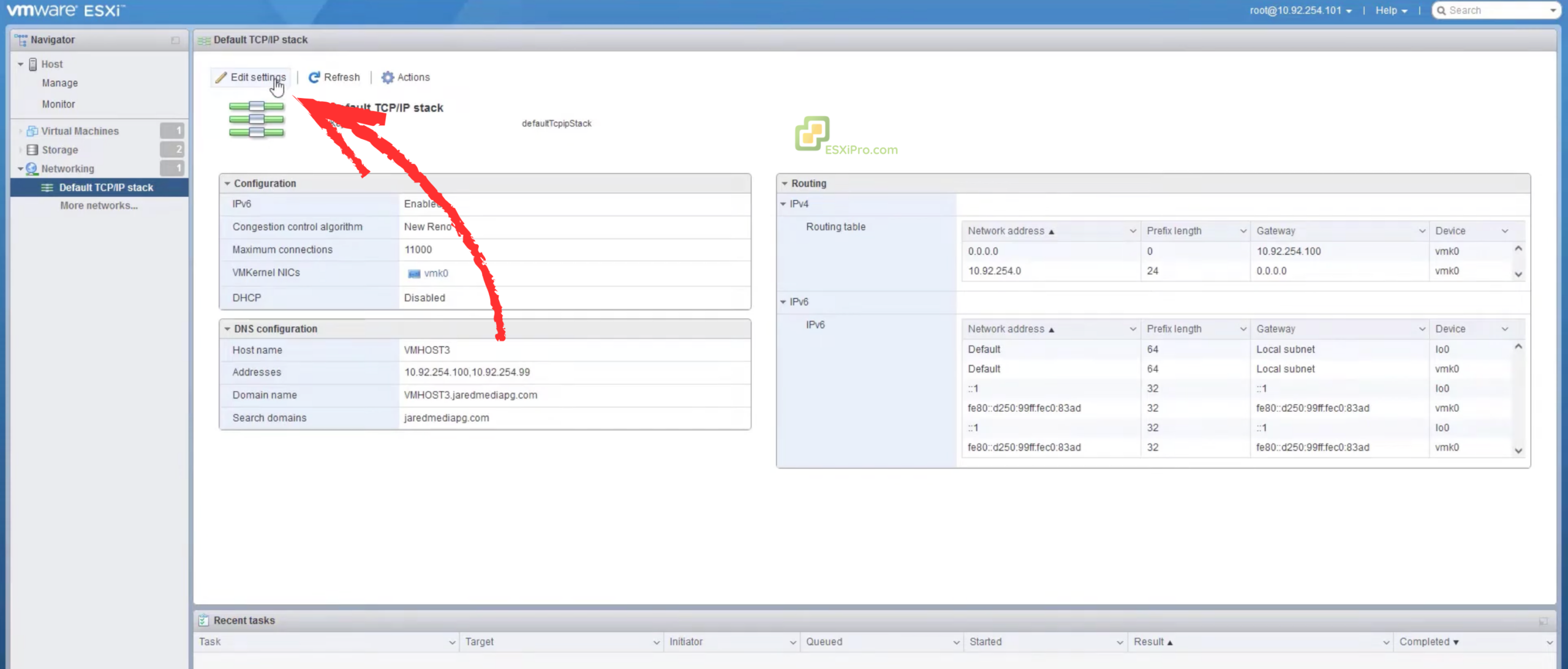Collapse the IPv4 routing section
The height and width of the screenshot is (669, 1568).
pos(783,204)
